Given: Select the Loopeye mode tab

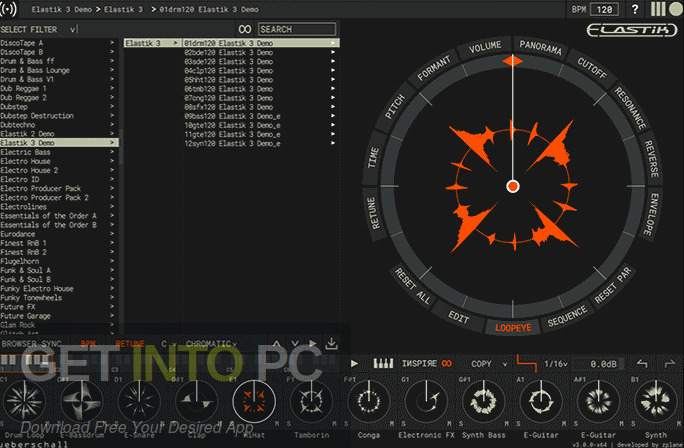Looking at the screenshot, I should [x=513, y=328].
